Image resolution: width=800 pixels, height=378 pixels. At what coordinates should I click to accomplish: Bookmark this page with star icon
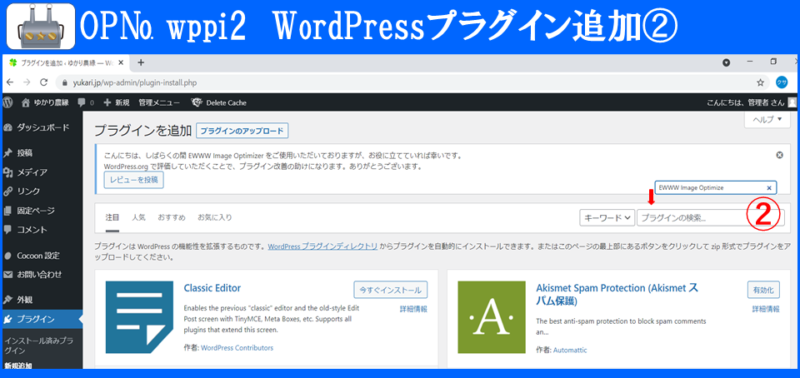[x=760, y=82]
